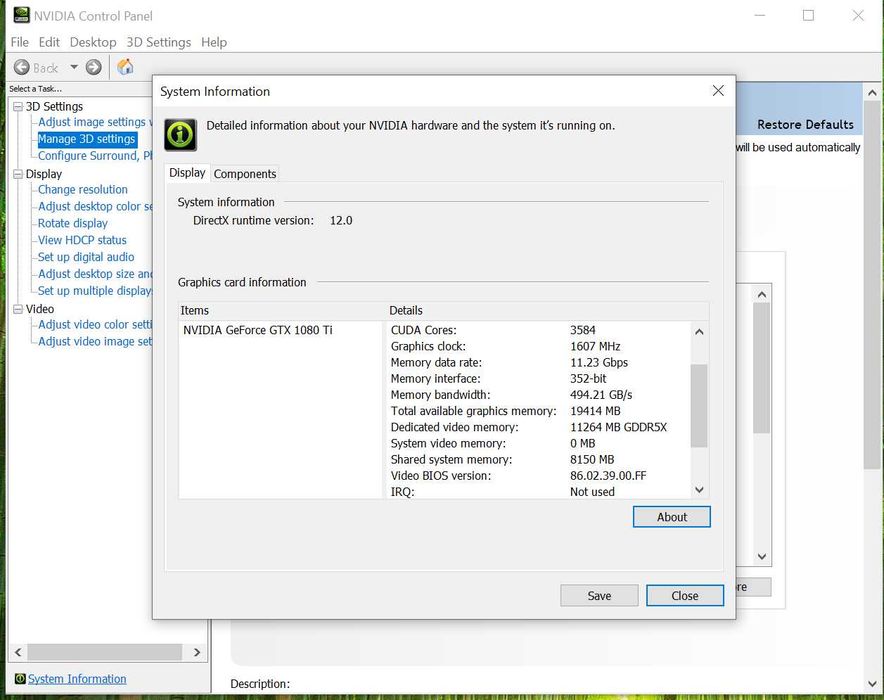The height and width of the screenshot is (700, 884).
Task: Close the System Information dialog with X
Action: (x=718, y=91)
